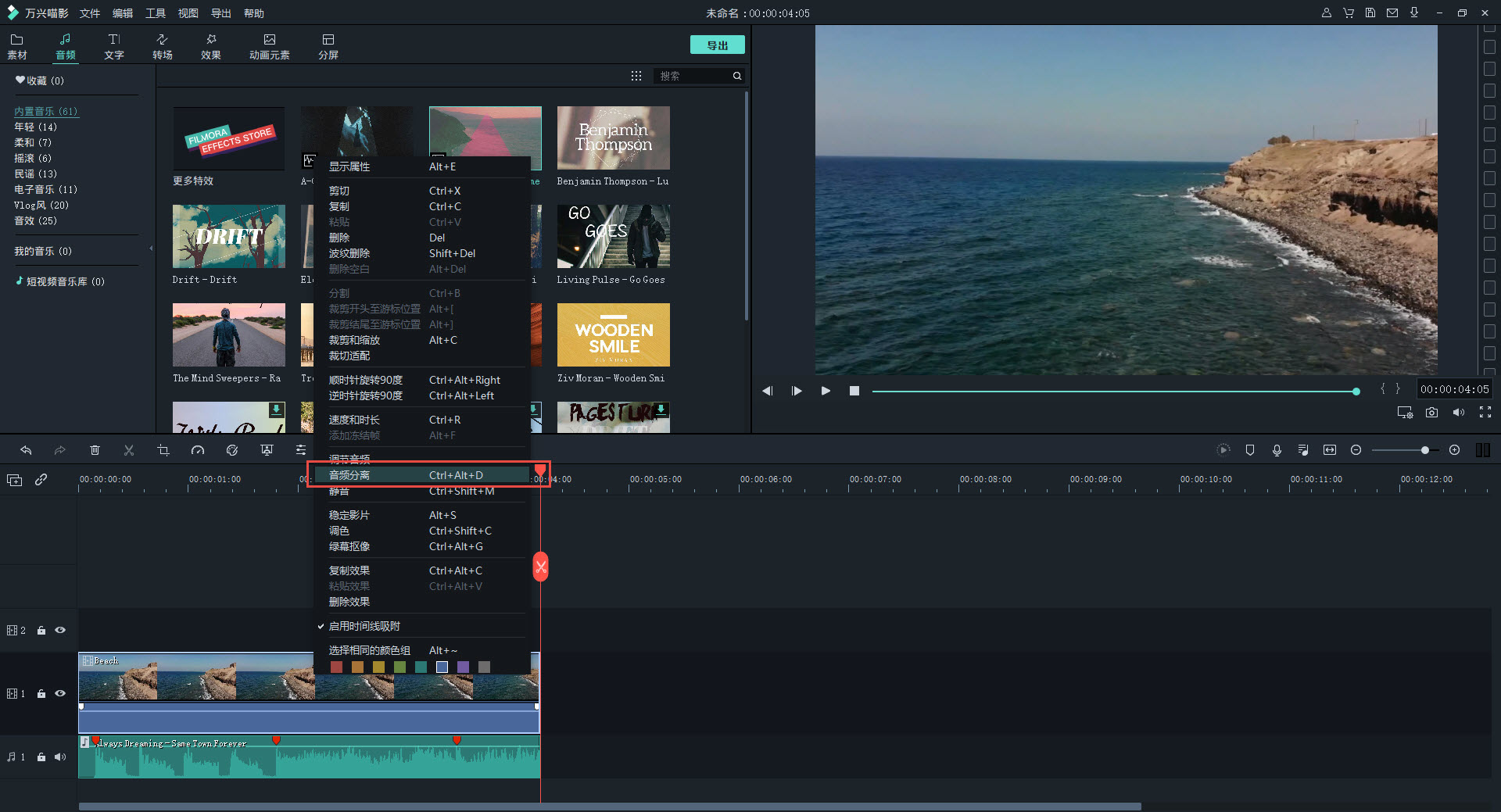Take a snapshot with the camera icon
Viewport: 1501px width, 812px height.
(1431, 413)
